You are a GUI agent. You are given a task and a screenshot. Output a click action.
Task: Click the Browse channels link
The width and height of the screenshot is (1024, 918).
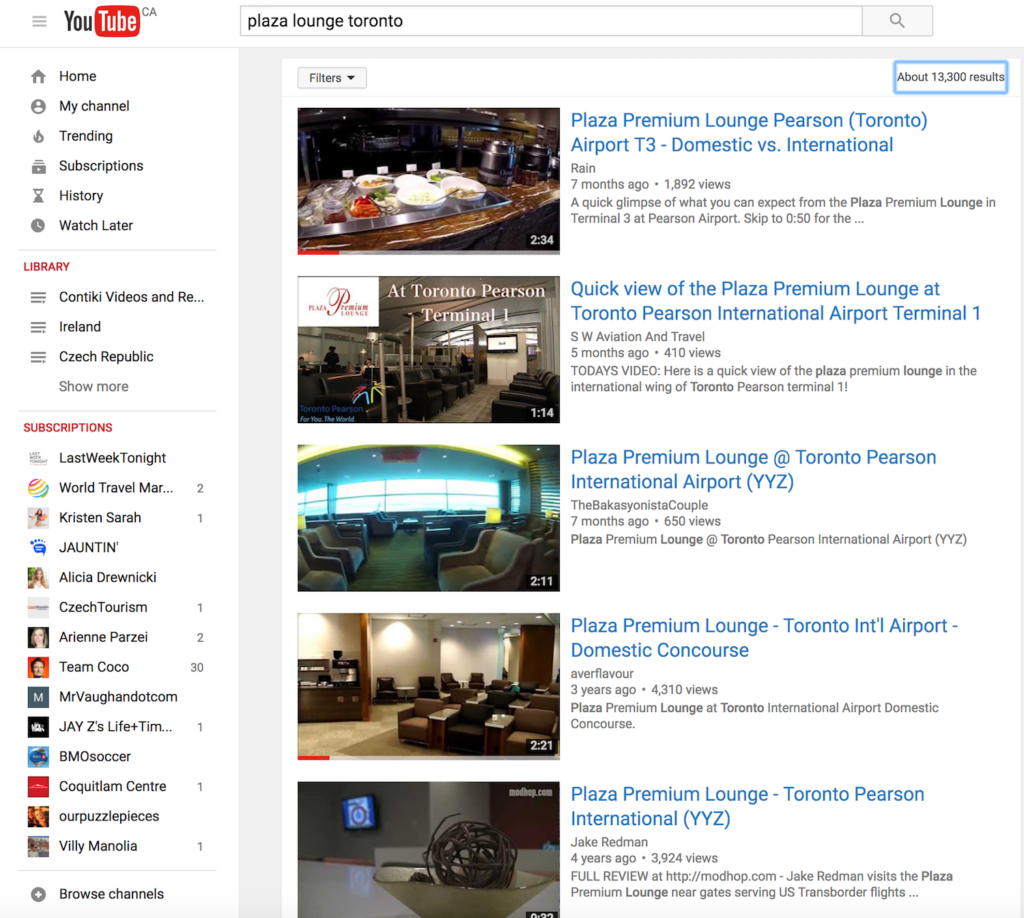pyautogui.click(x=111, y=894)
